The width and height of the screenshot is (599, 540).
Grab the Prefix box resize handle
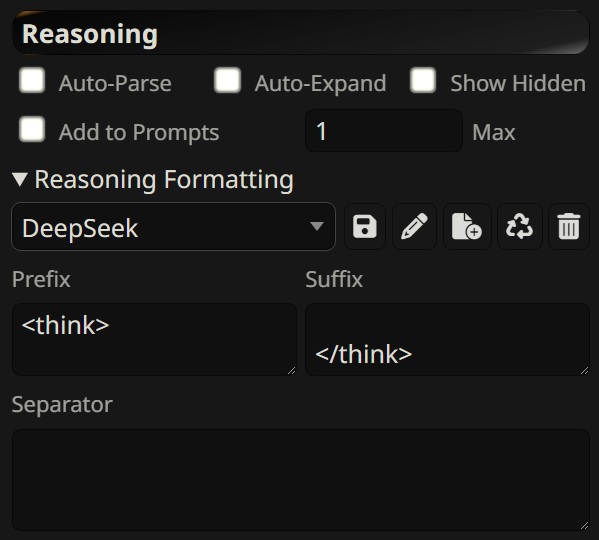click(x=291, y=370)
